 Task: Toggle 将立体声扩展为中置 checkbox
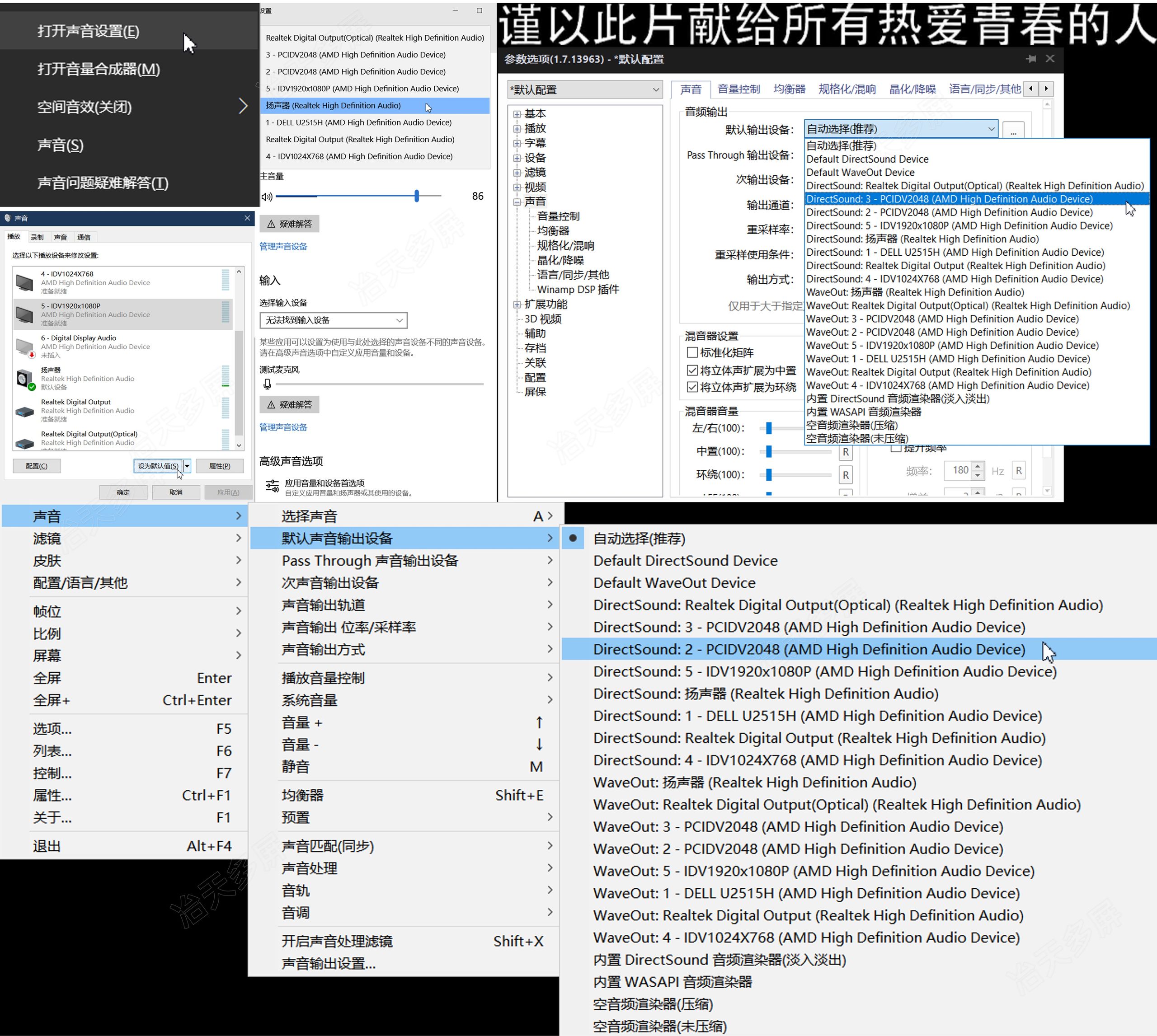coord(692,370)
